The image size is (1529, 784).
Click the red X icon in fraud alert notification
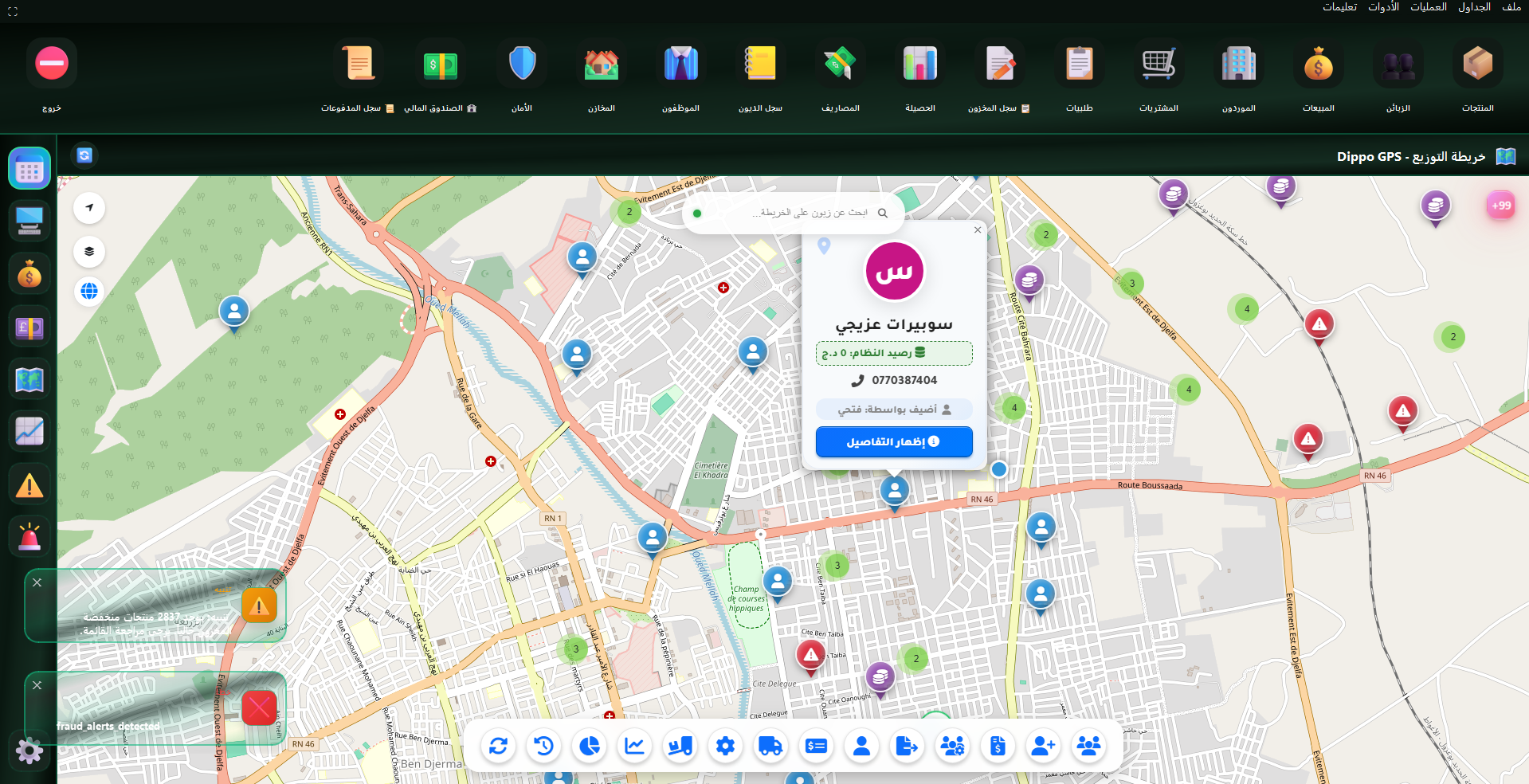tap(259, 708)
